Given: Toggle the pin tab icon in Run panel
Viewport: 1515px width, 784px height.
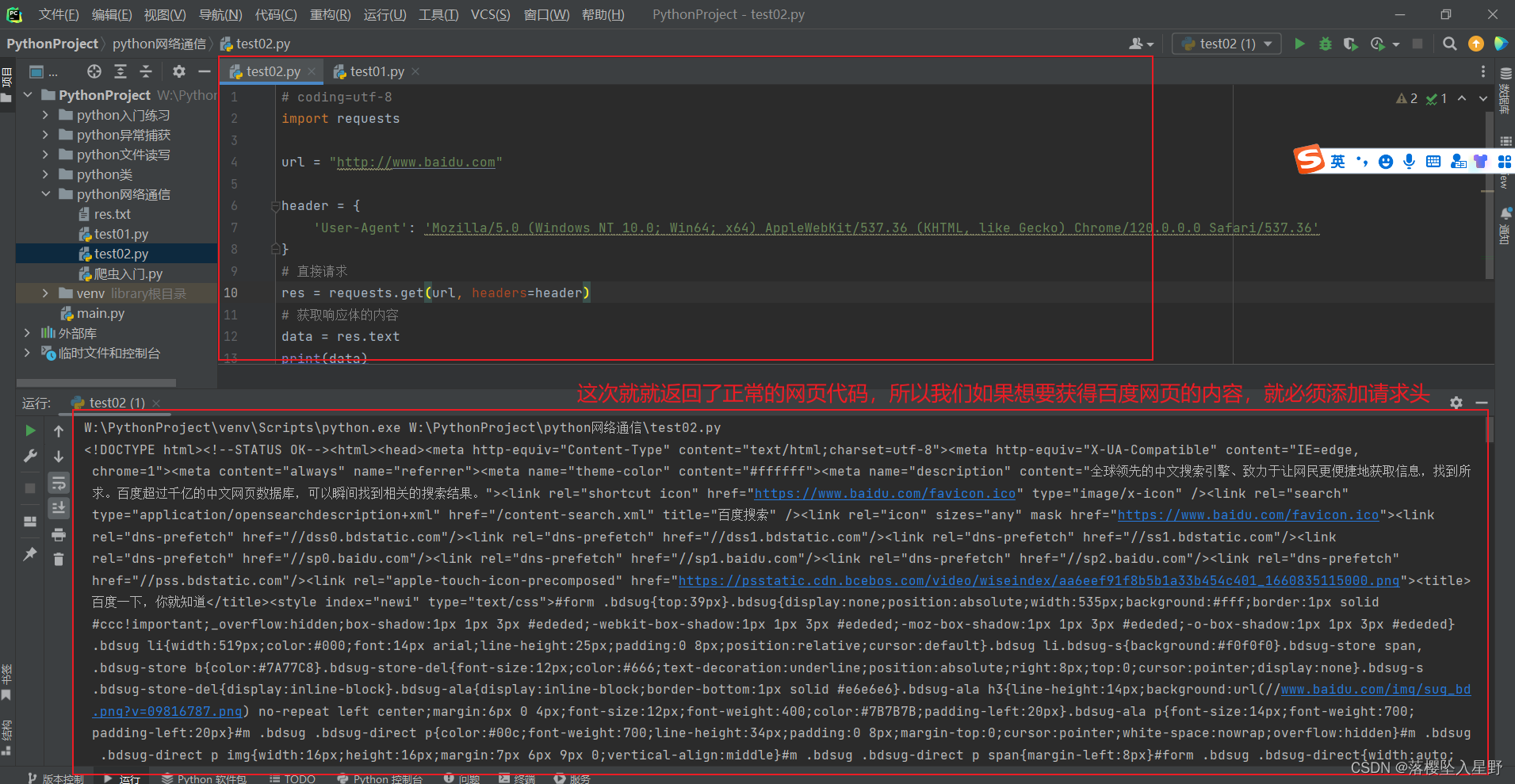Looking at the screenshot, I should point(30,553).
